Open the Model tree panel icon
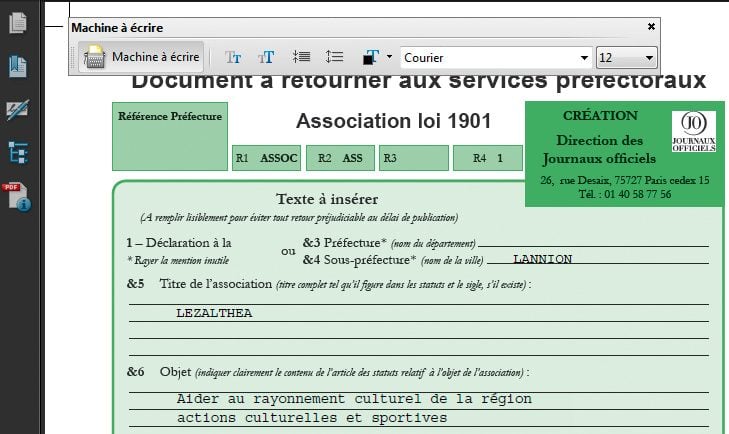This screenshot has height=434, width=729. (x=18, y=153)
